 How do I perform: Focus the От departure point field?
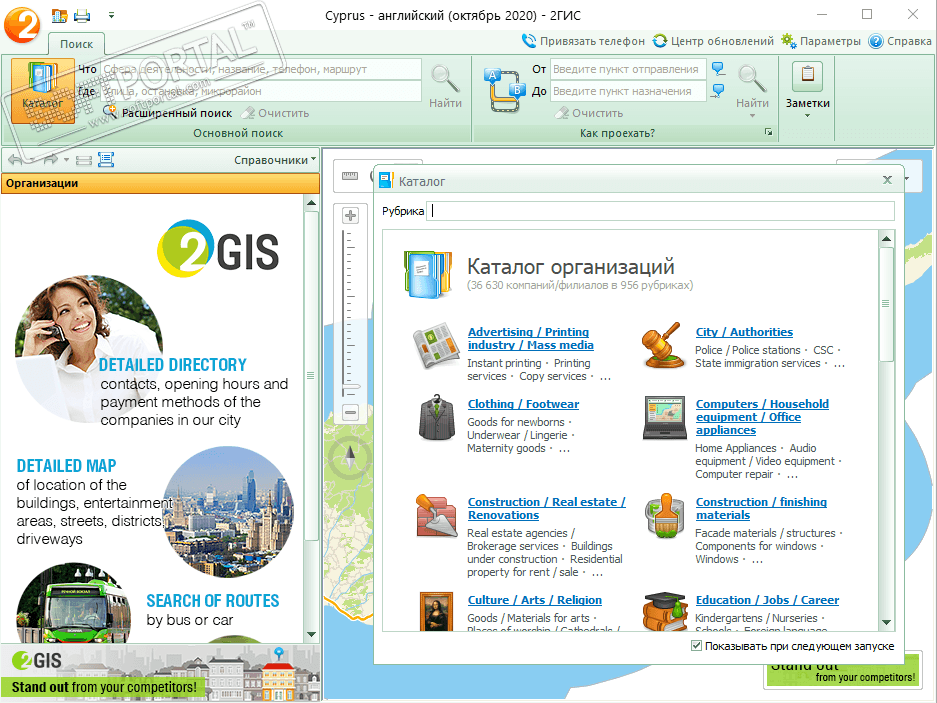click(628, 69)
